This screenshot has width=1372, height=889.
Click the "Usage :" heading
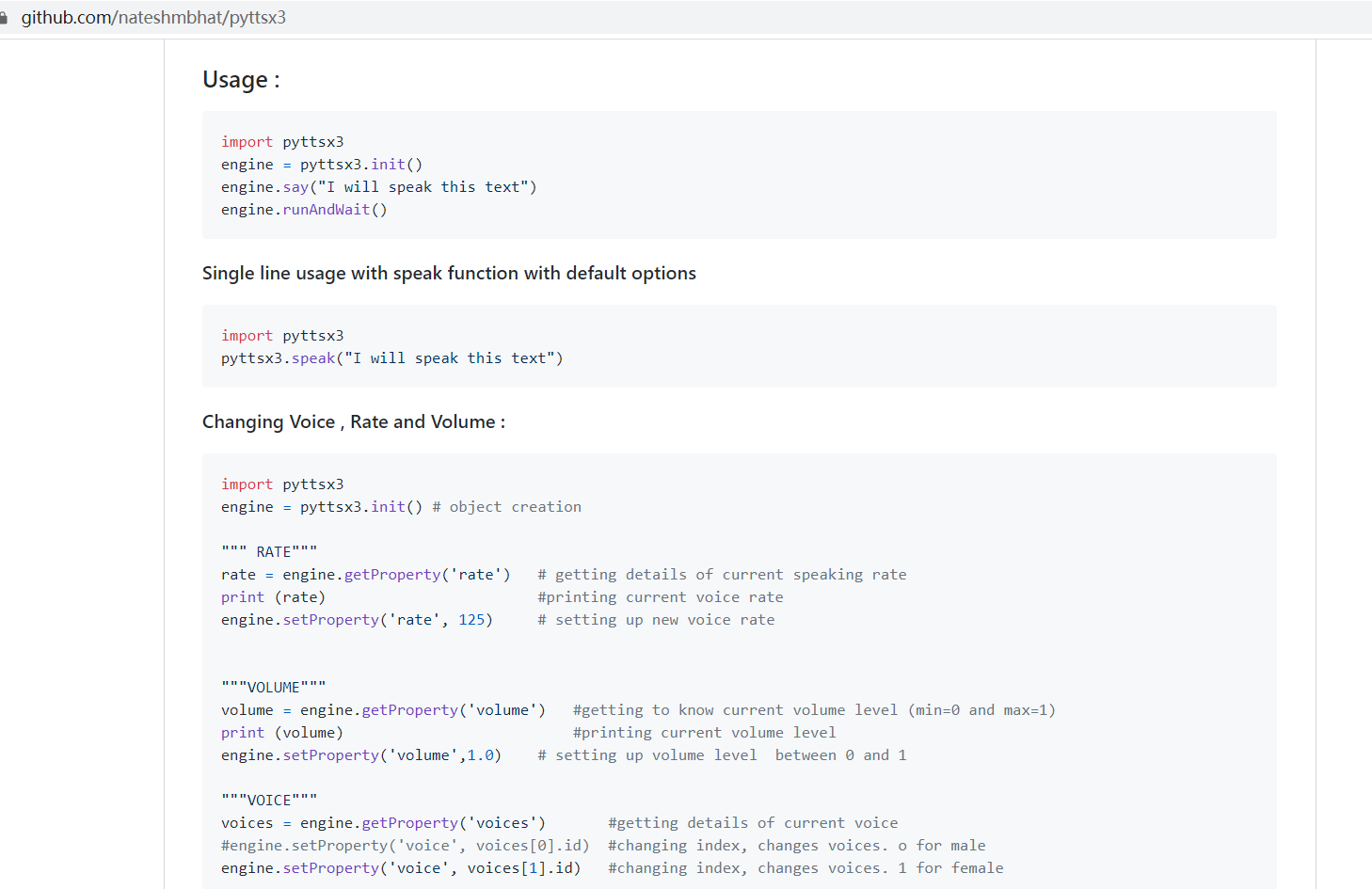241,80
